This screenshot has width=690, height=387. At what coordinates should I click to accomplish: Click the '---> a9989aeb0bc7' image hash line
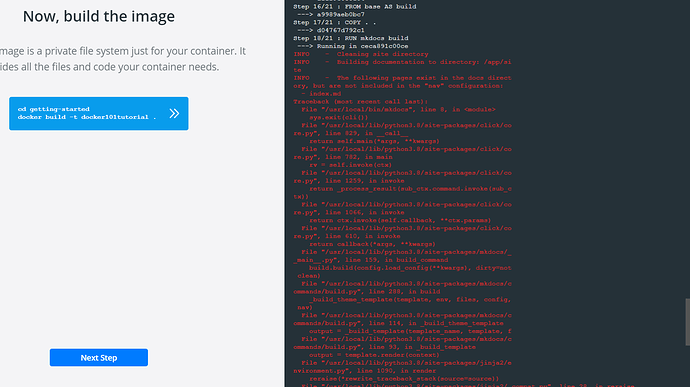point(331,15)
